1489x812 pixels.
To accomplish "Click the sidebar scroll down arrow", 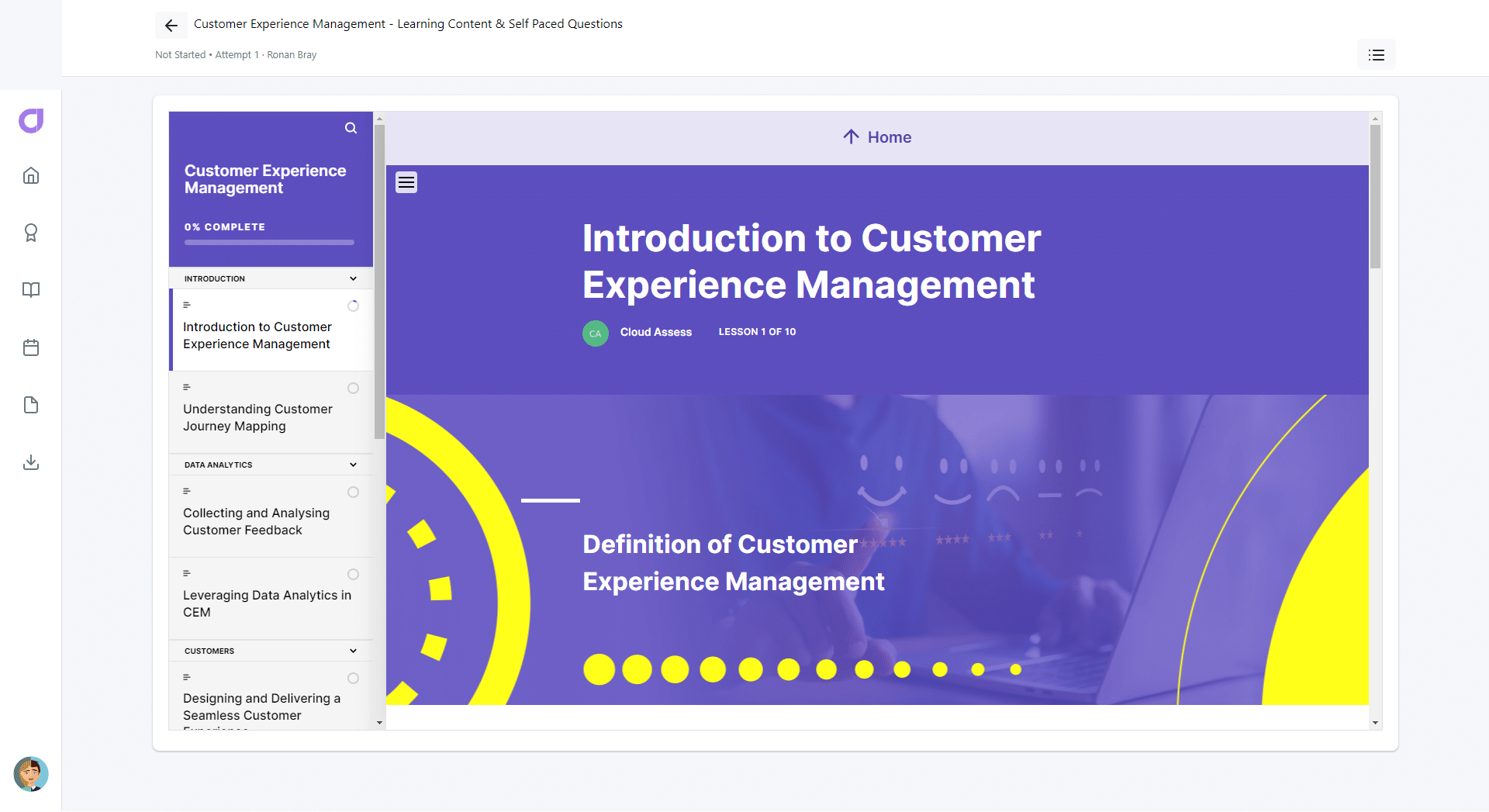I will click(379, 723).
